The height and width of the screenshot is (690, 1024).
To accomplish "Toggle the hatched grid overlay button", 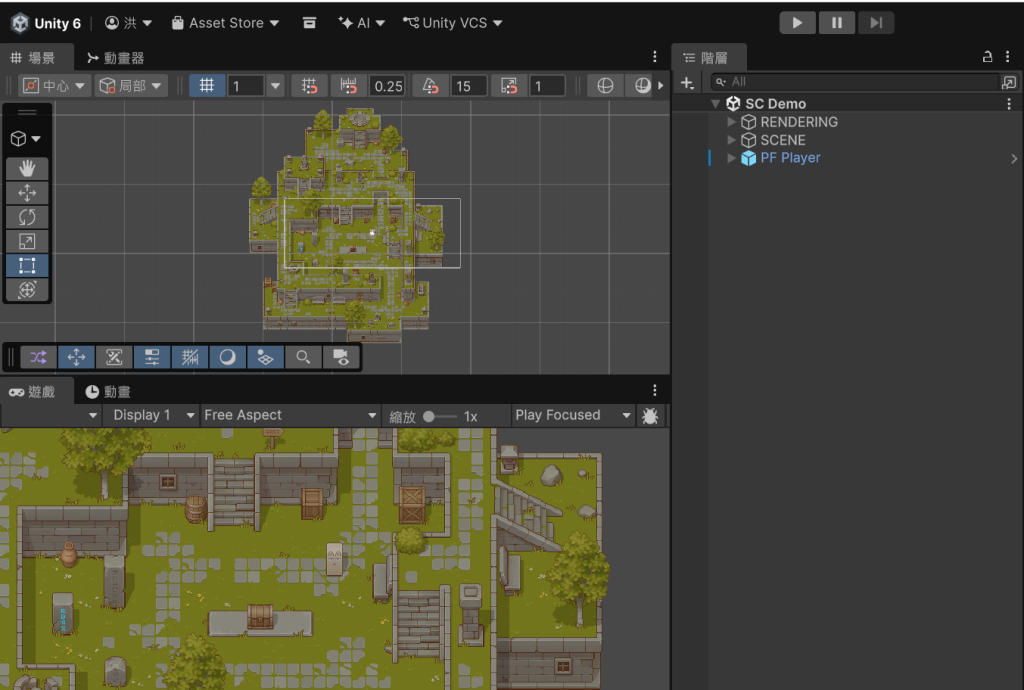I will click(189, 357).
